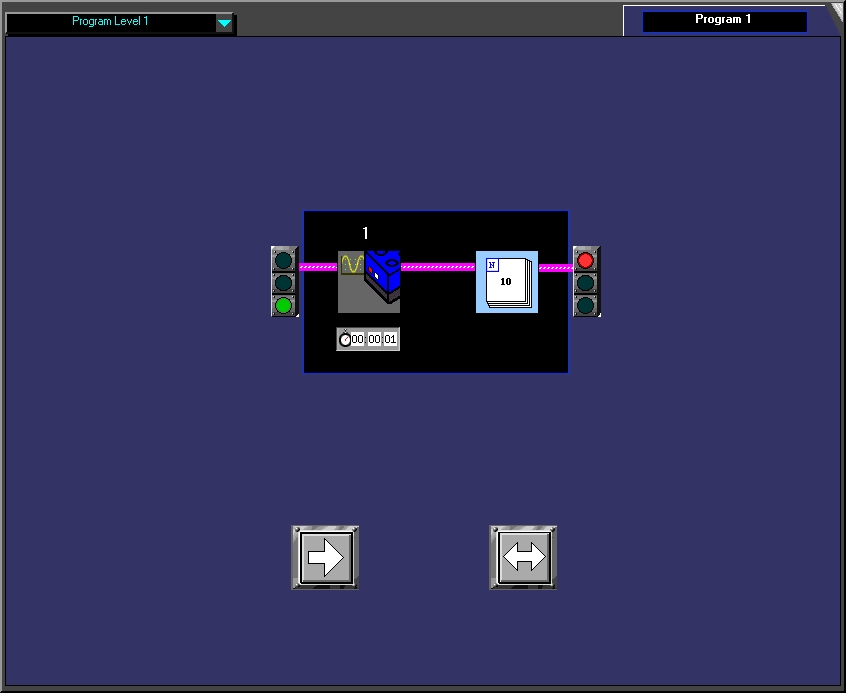Image resolution: width=846 pixels, height=693 pixels.
Task: Open the Program Level 1 dropdown arrow
Action: tap(224, 23)
